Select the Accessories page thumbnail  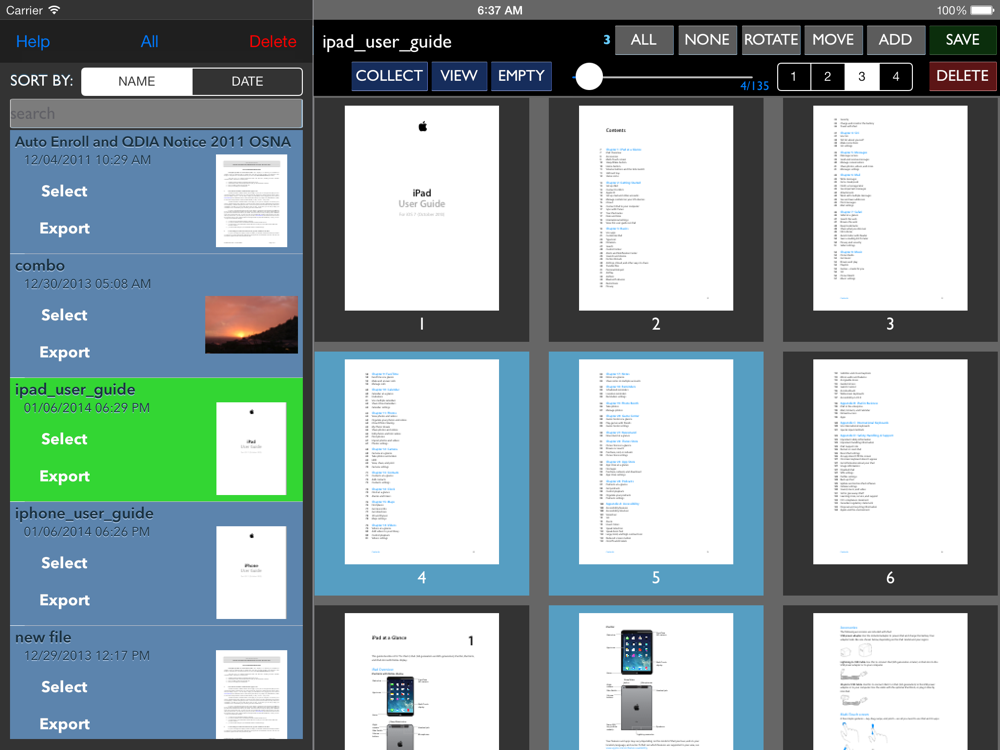[890, 681]
